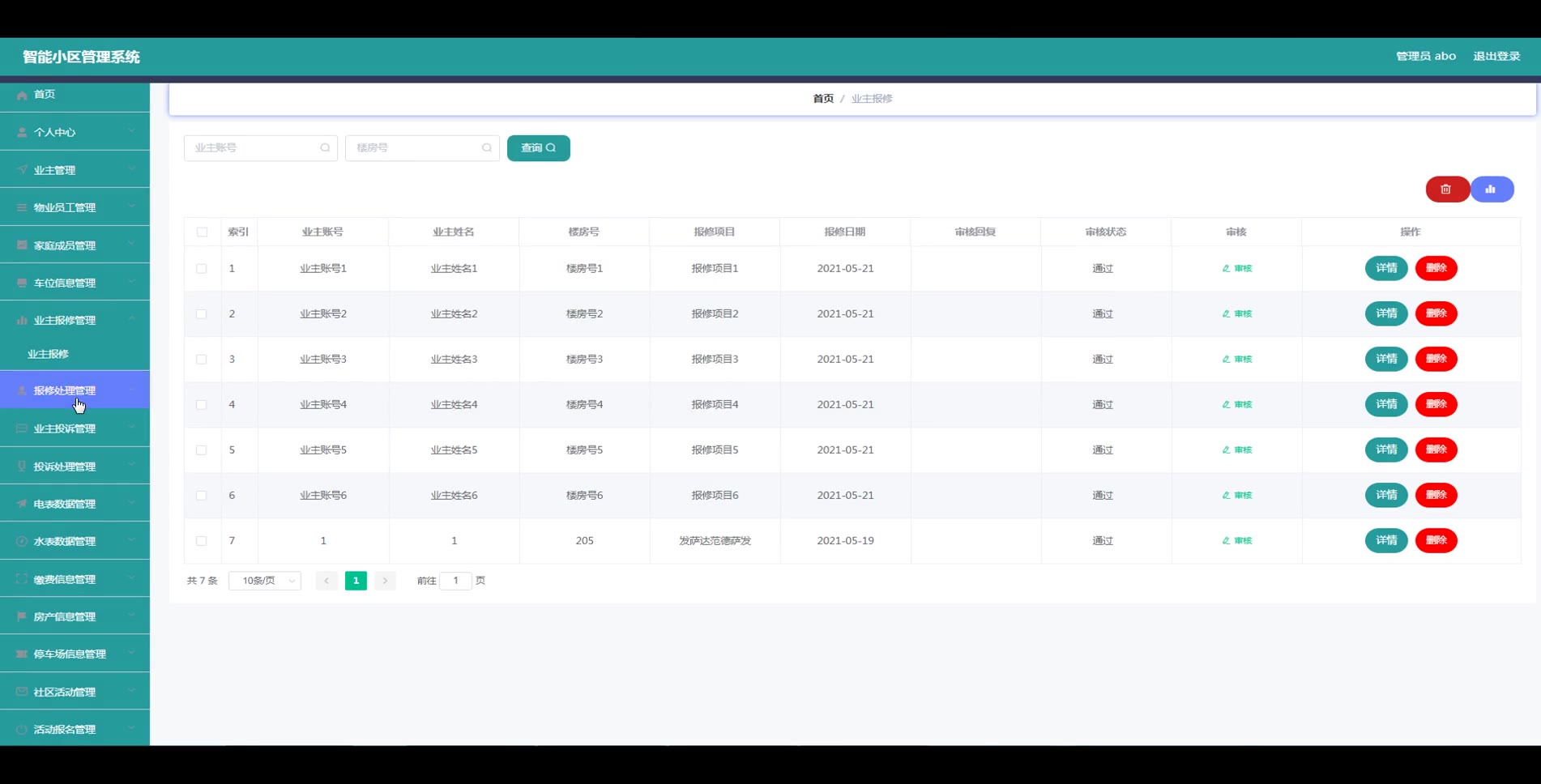
Task: Click page number 1 in pagination
Action: tap(356, 581)
